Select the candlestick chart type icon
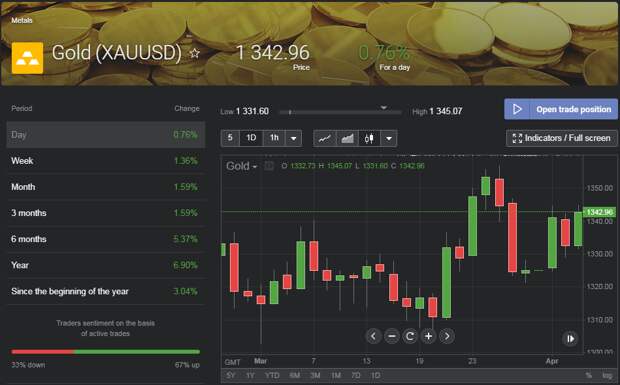The width and height of the screenshot is (620, 385). tap(369, 138)
